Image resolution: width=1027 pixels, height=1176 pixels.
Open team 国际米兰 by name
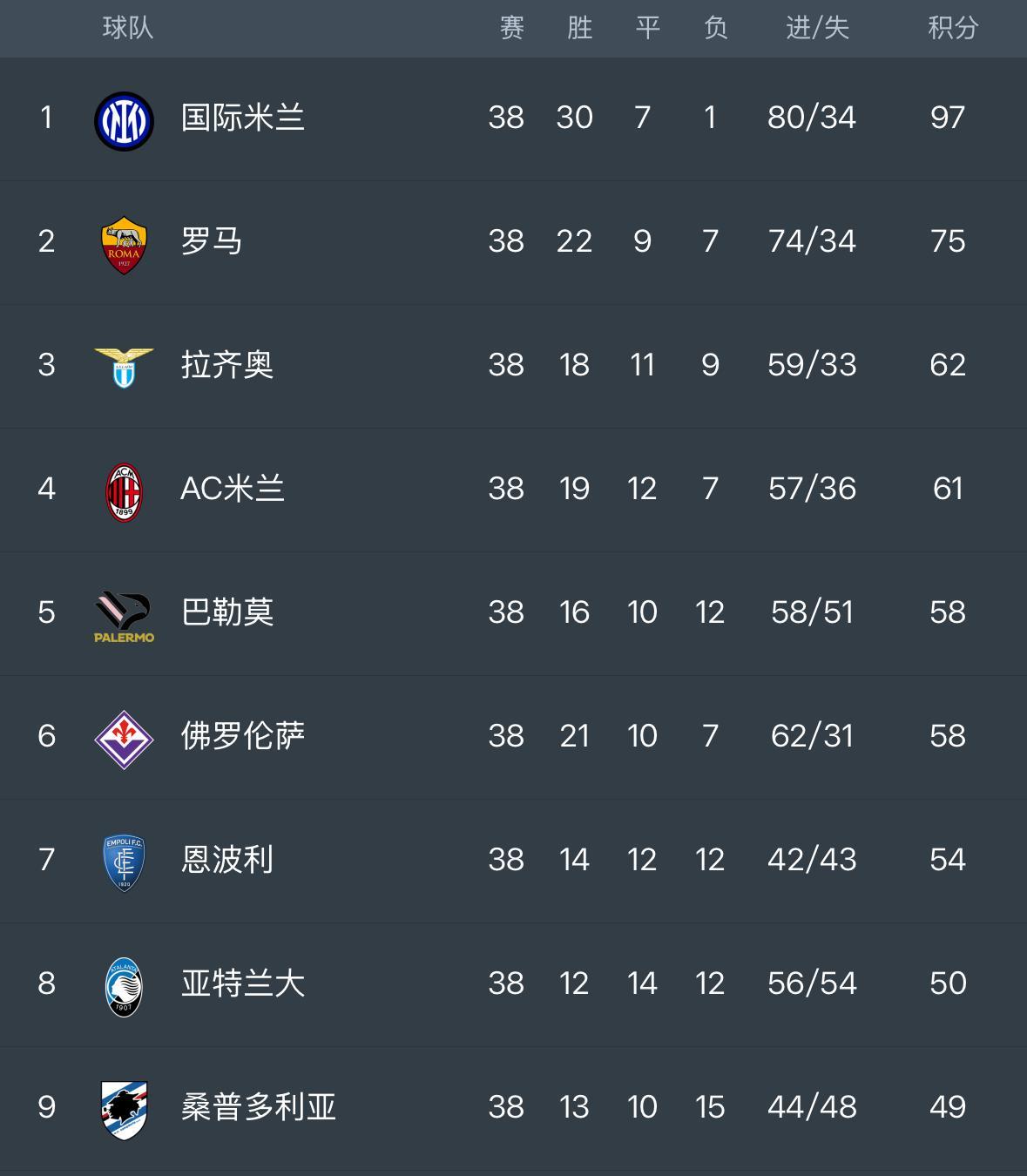coord(242,118)
